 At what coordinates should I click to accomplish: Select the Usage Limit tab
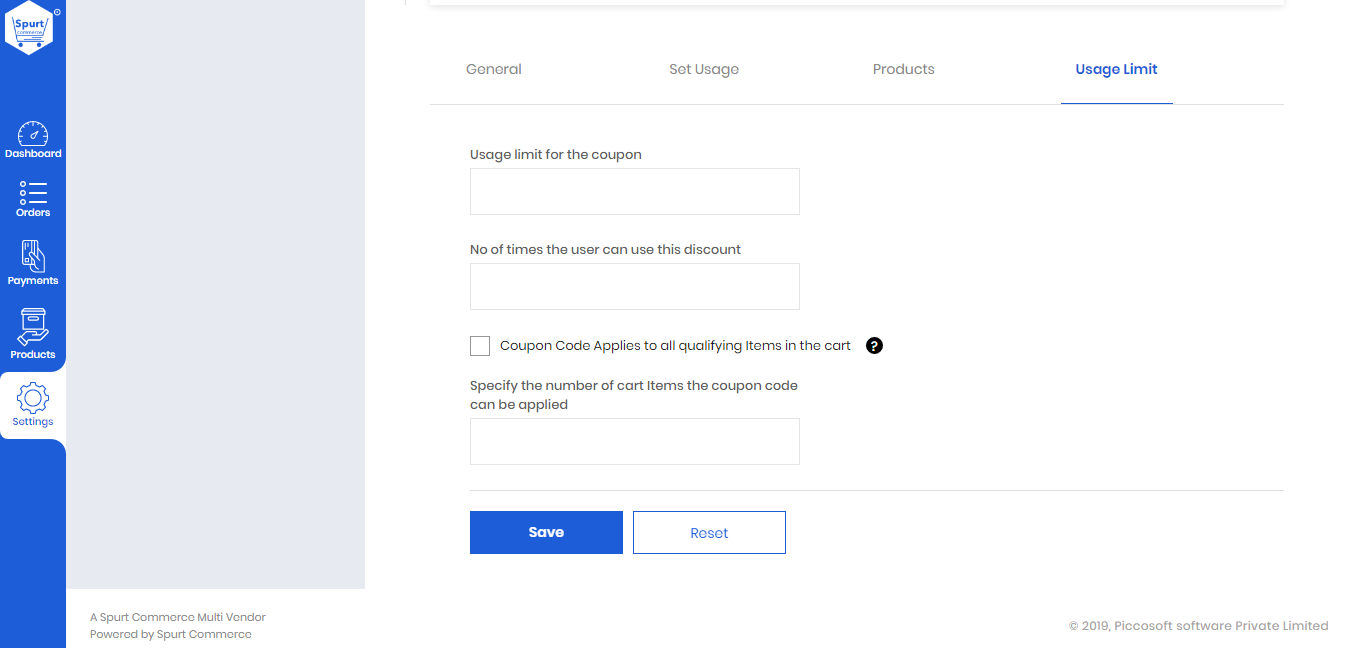[x=1116, y=69]
